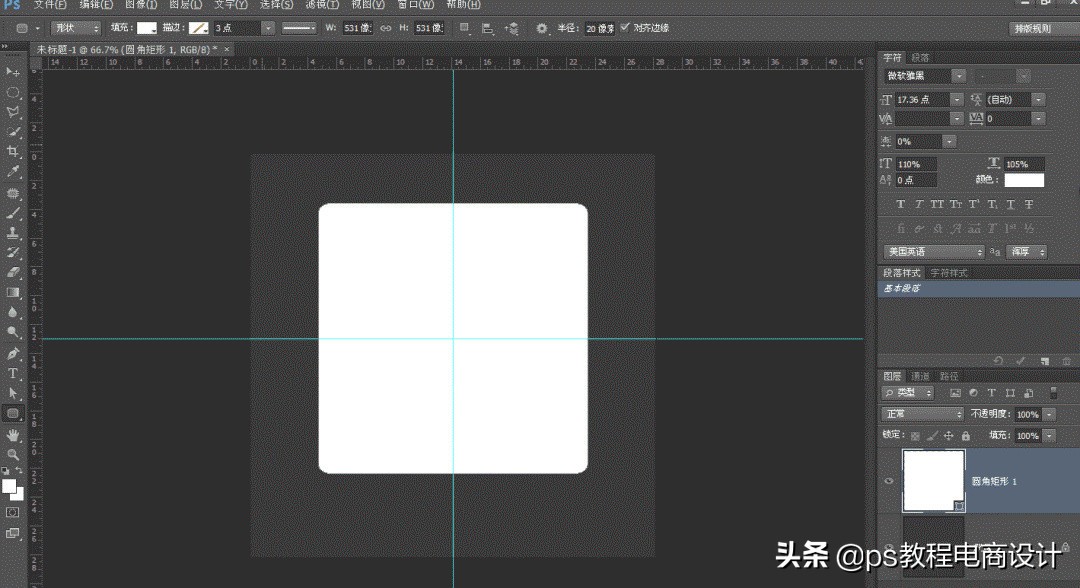Screen dimensions: 1080x588
Task: Select the Hand tool
Action: tap(13, 436)
